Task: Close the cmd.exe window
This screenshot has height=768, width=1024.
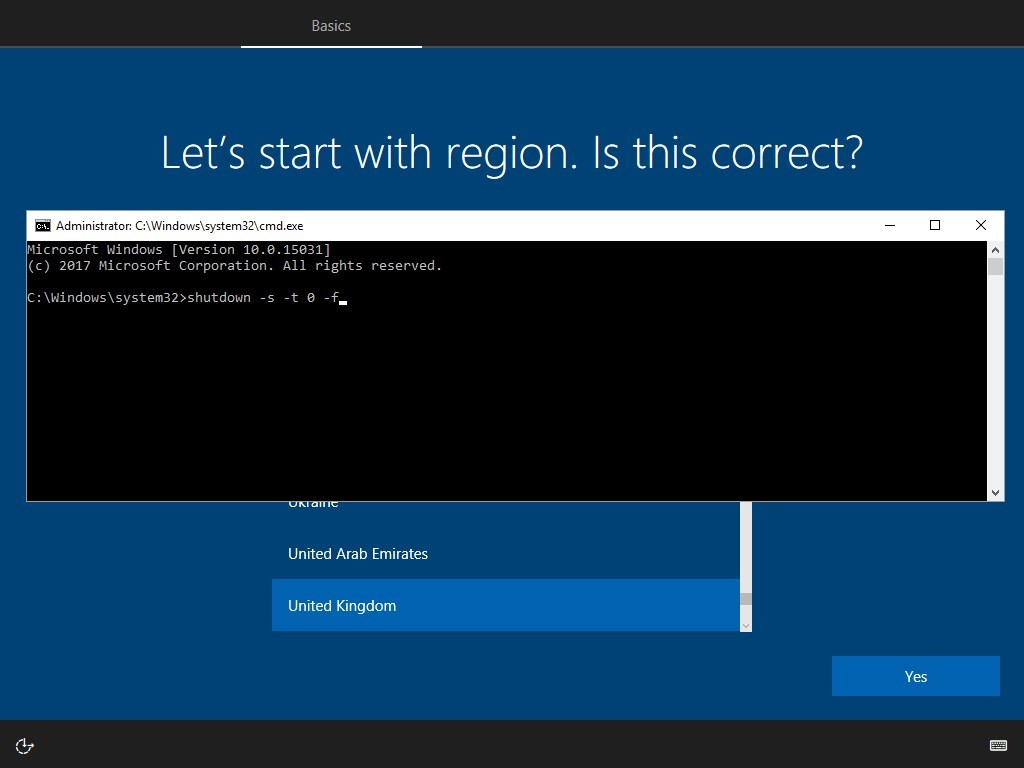Action: pos(980,225)
